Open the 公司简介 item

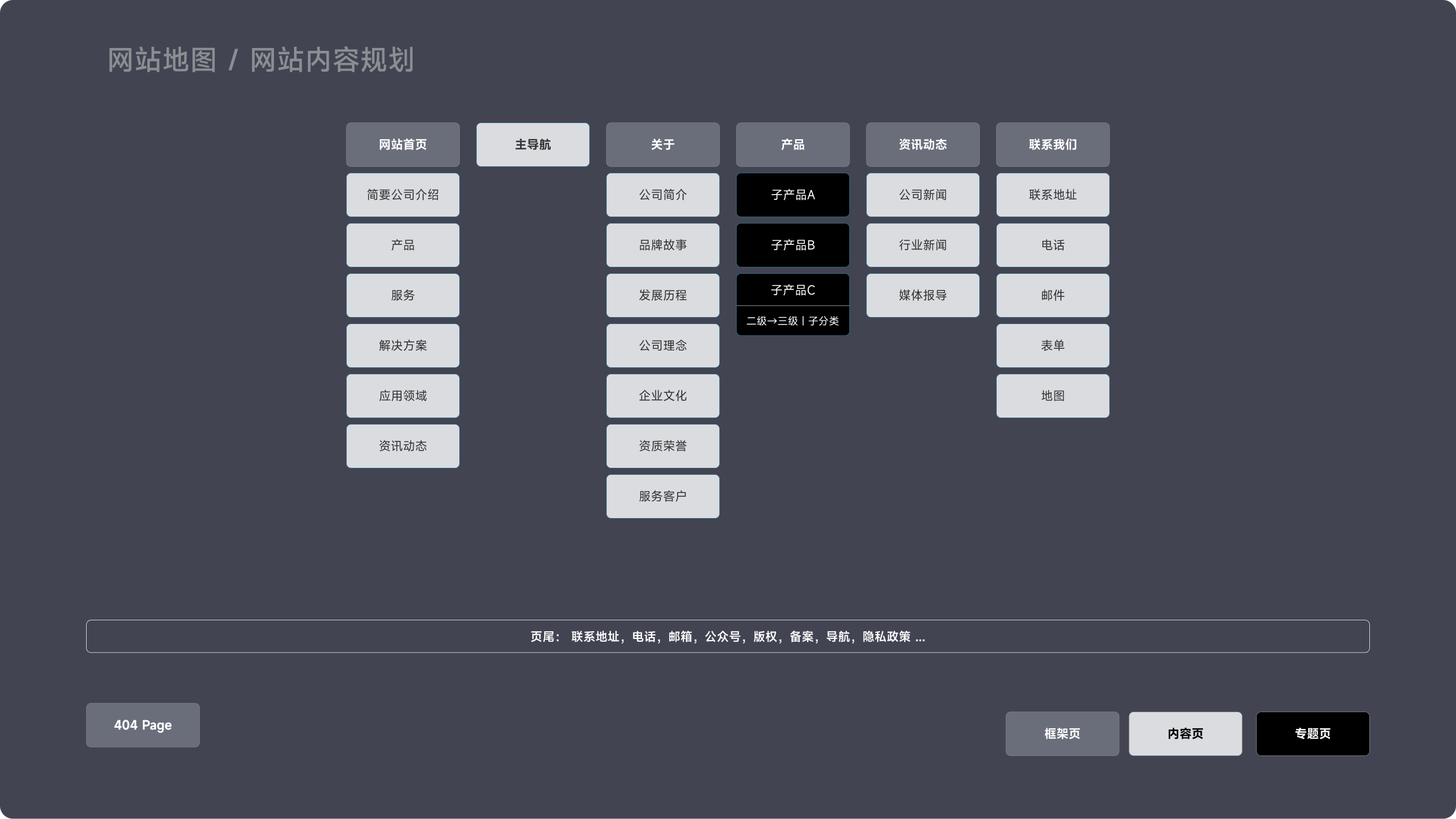(x=663, y=195)
